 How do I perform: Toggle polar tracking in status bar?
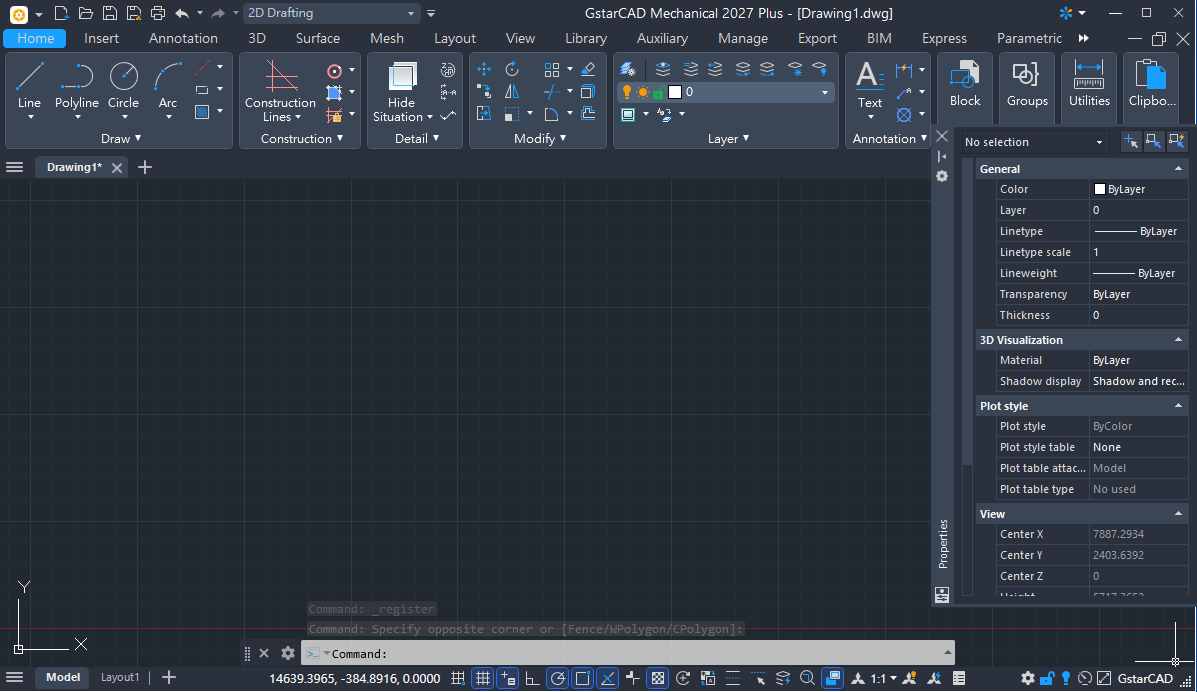(x=558, y=678)
